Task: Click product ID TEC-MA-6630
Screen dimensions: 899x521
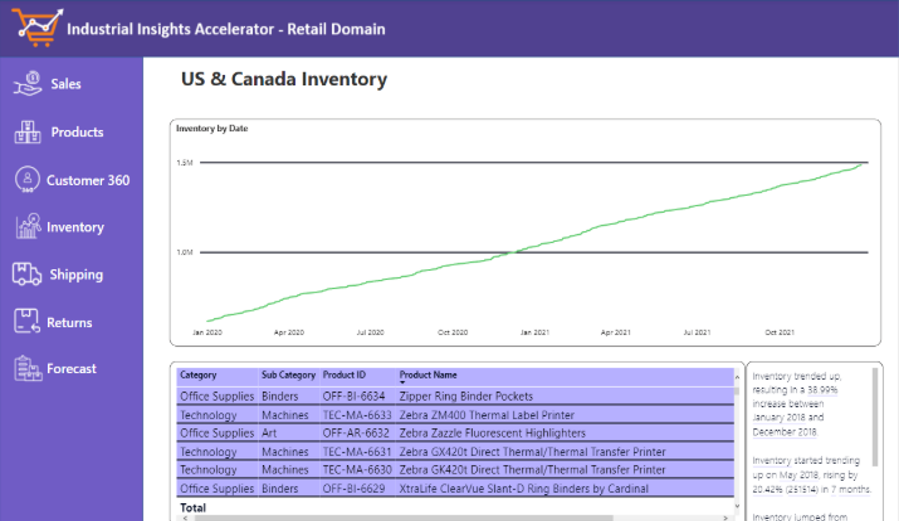Action: (357, 470)
